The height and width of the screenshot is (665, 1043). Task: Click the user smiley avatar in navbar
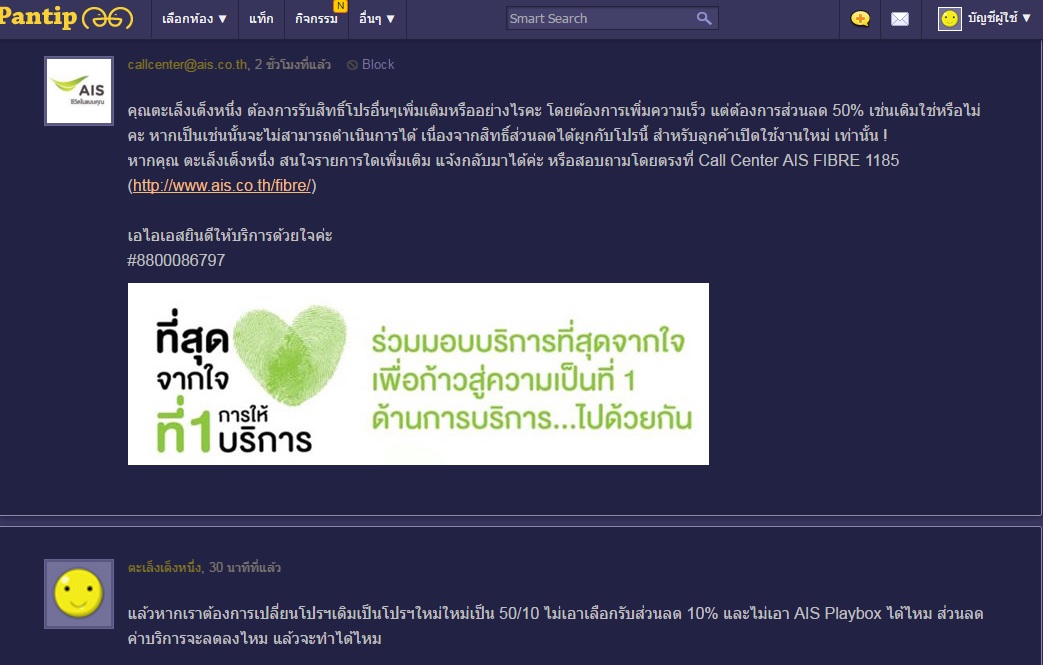pos(950,19)
